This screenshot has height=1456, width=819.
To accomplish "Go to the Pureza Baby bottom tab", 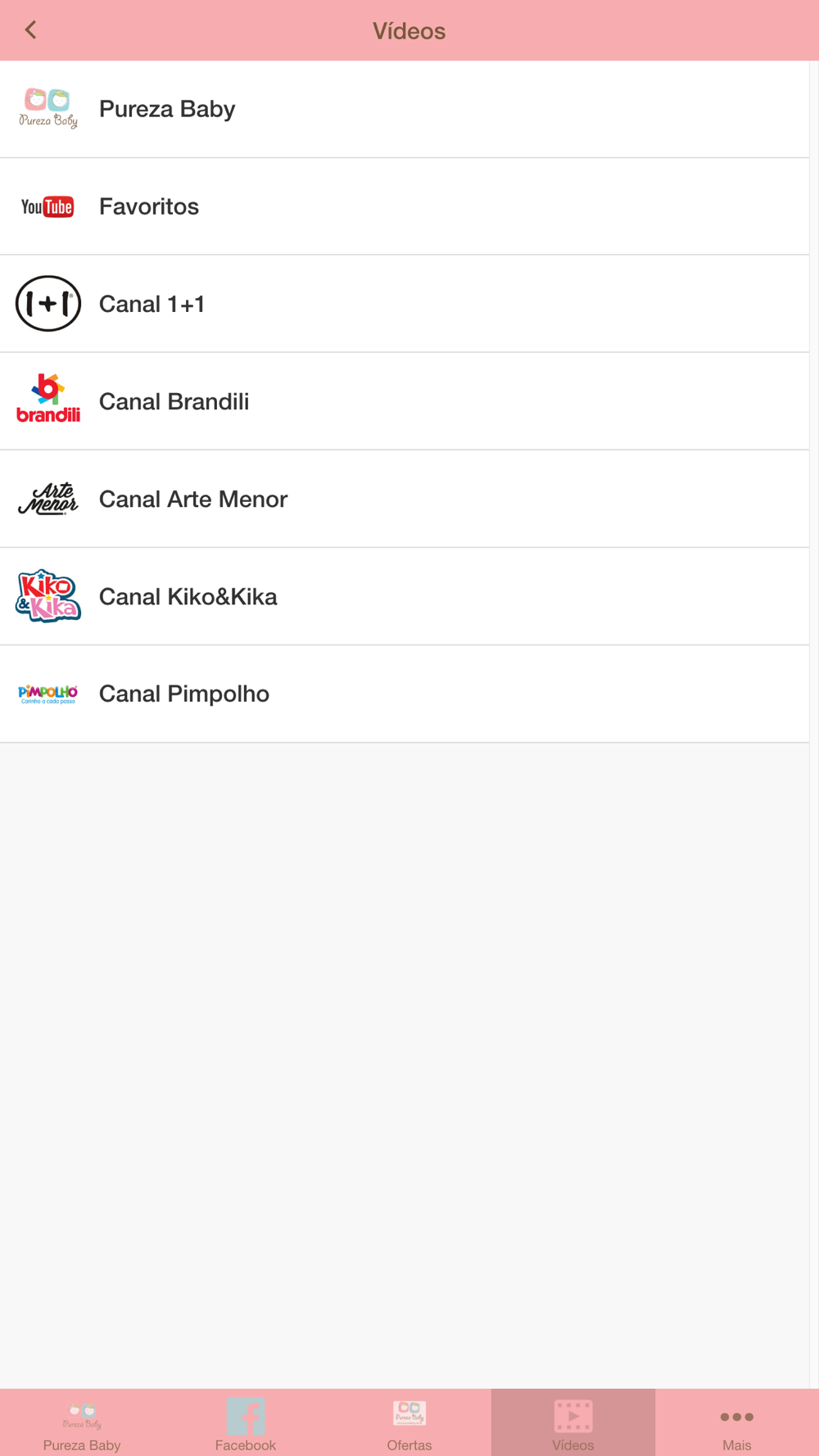I will [x=82, y=1422].
